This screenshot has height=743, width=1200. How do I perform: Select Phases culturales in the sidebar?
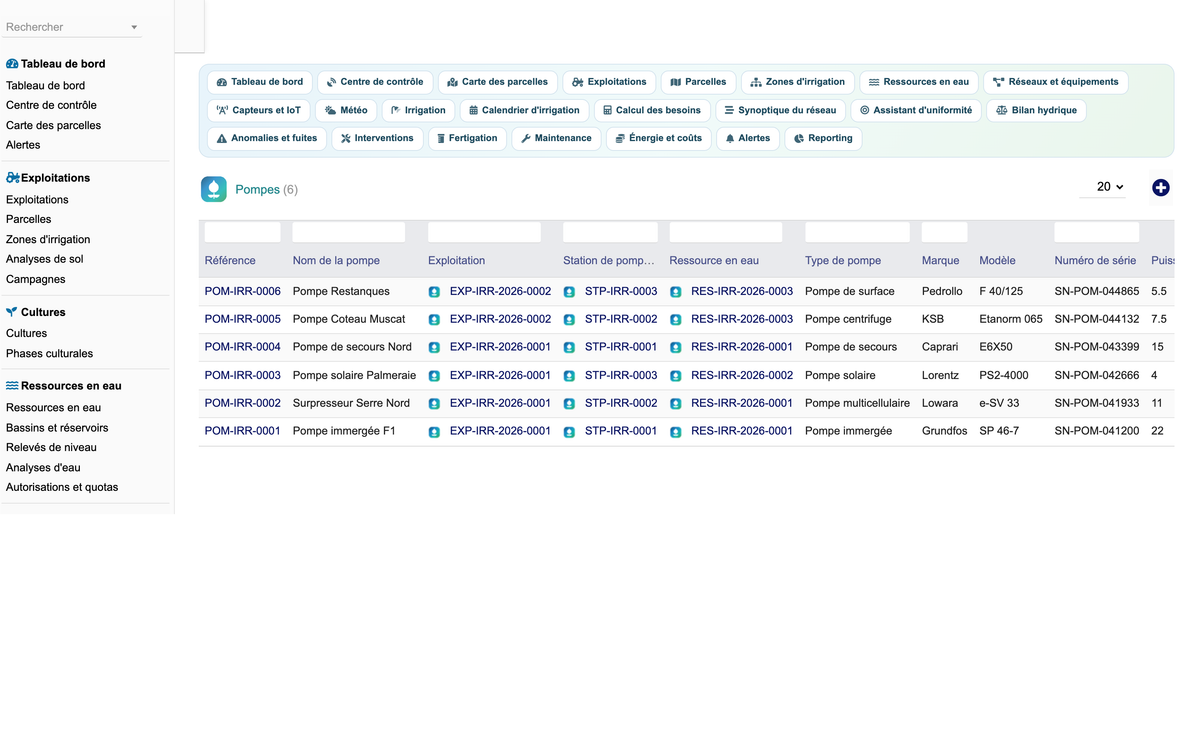click(49, 354)
